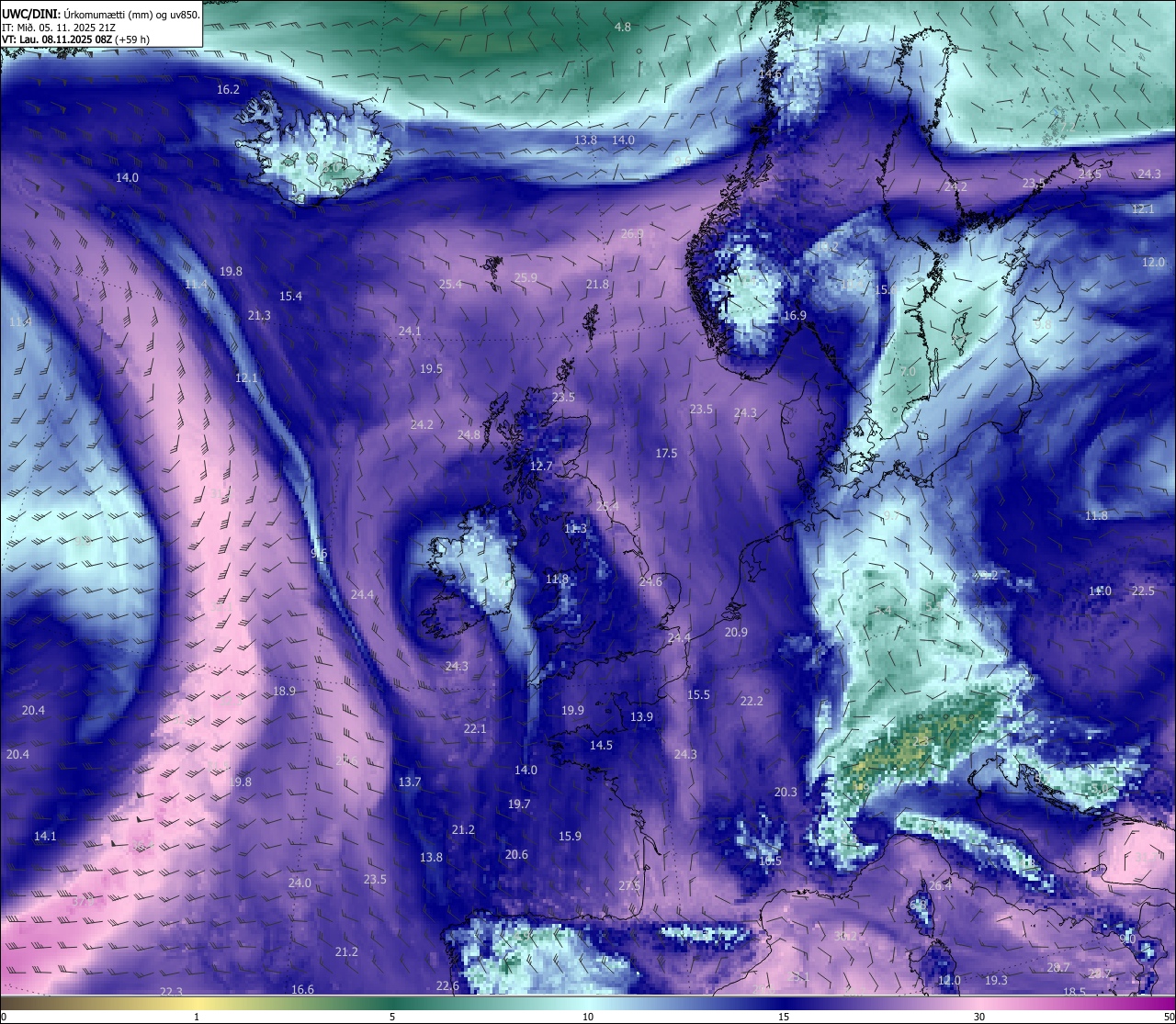Click the 13.7 value label

[410, 782]
